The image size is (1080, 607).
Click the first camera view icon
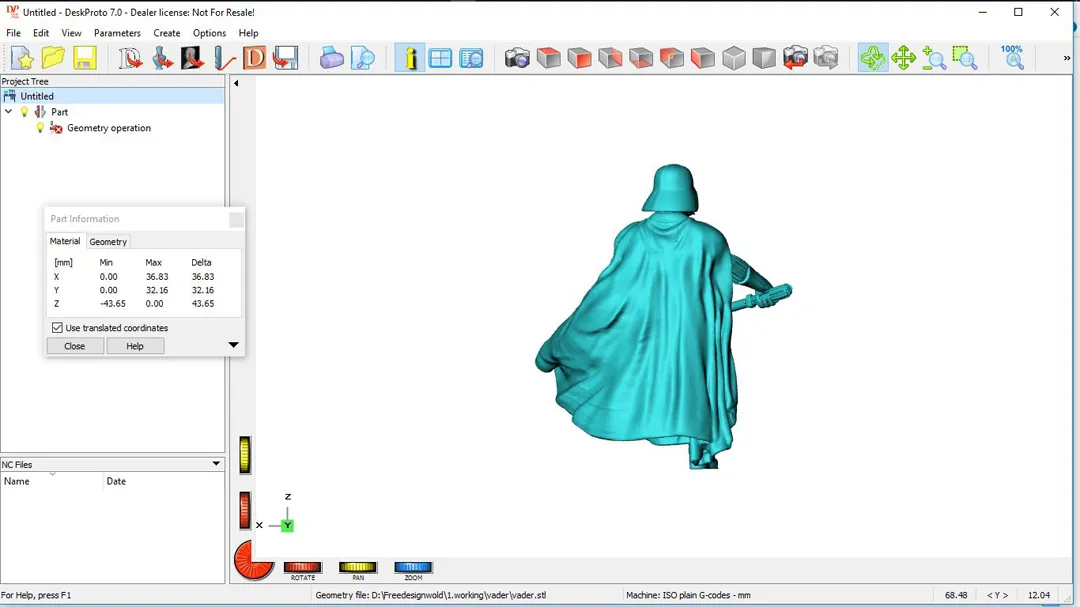point(517,58)
